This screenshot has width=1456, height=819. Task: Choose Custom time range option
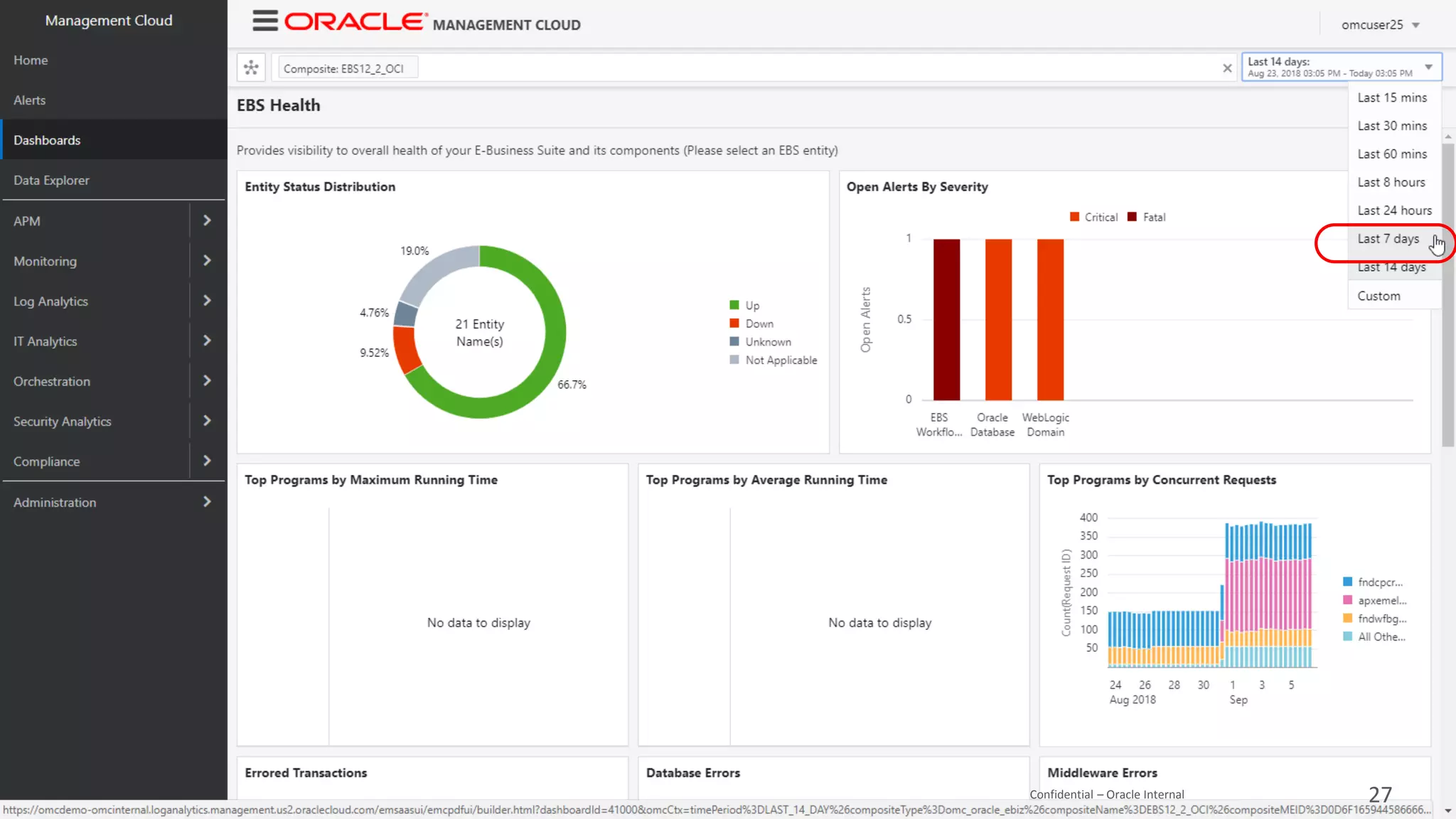click(1379, 296)
